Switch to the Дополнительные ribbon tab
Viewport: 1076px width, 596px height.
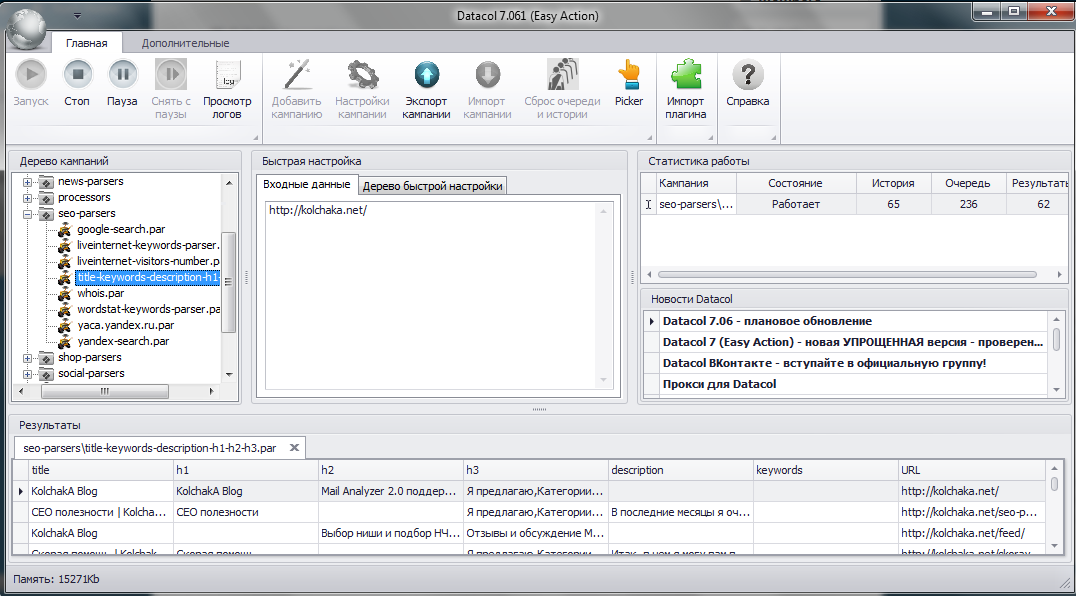click(185, 43)
